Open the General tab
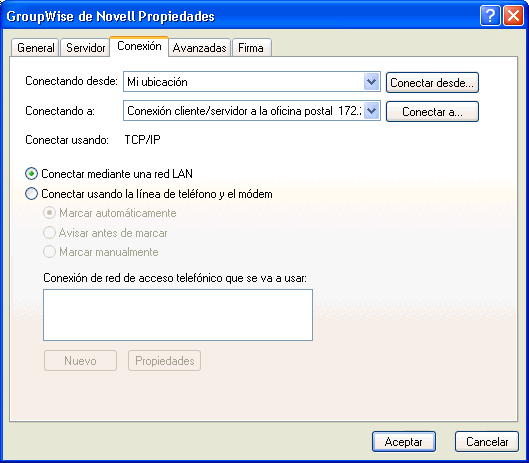Image resolution: width=529 pixels, height=463 pixels. coord(35,48)
